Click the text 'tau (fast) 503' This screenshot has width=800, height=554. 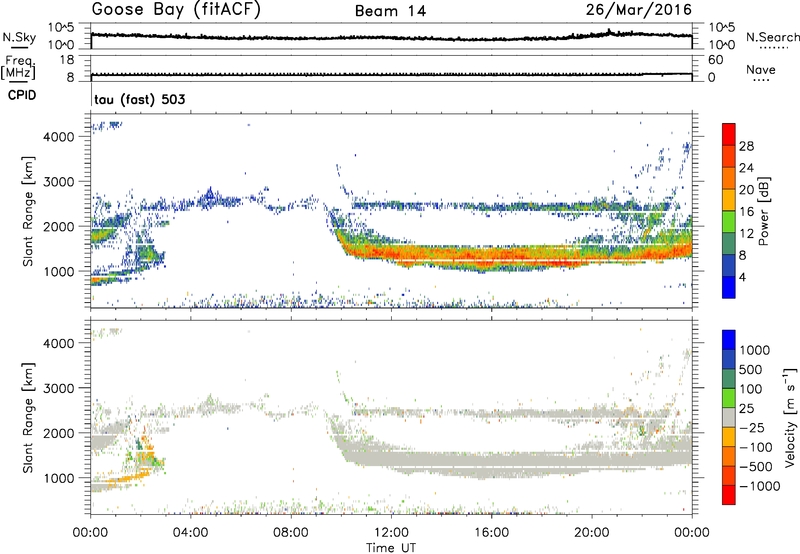139,99
